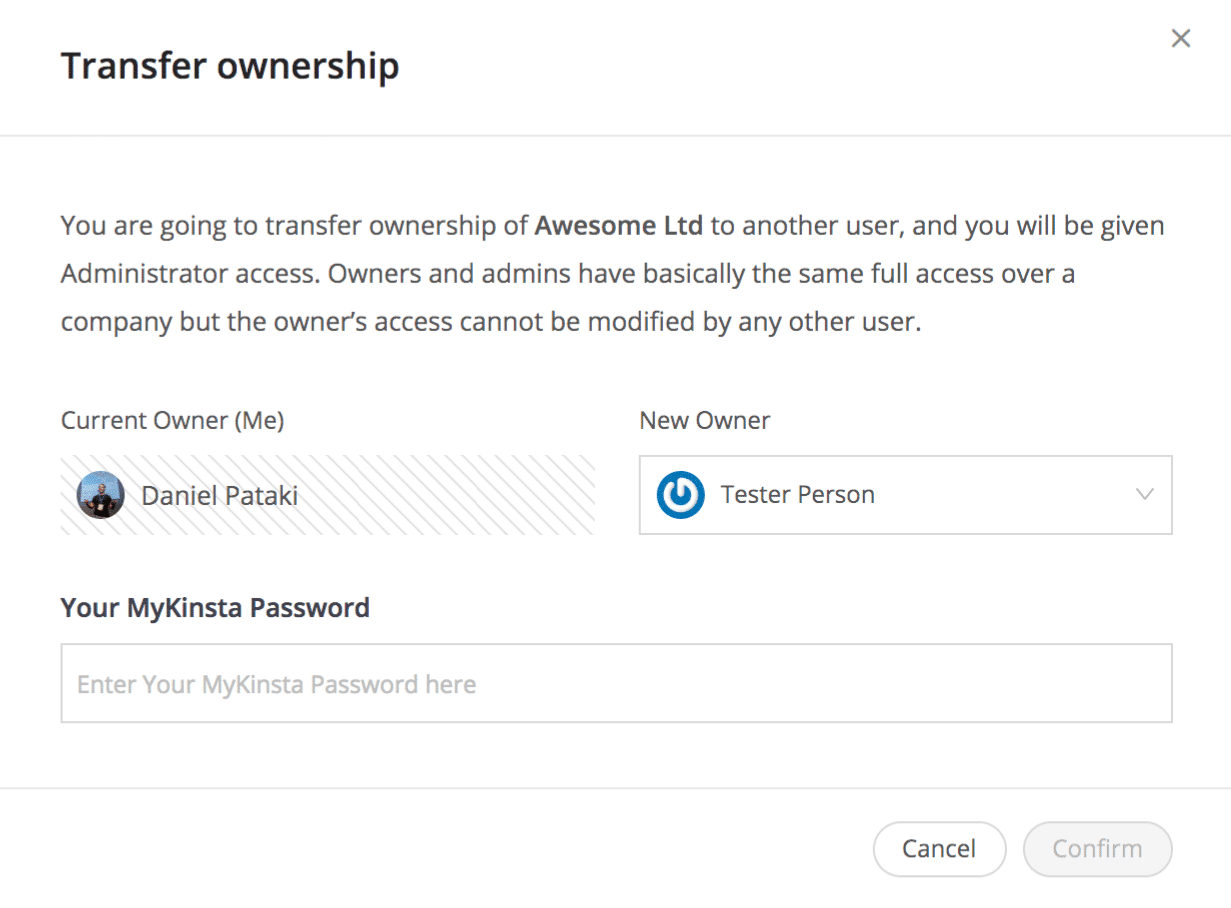The image size is (1231, 908).
Task: Close the Transfer ownership dialog
Action: point(1181,39)
